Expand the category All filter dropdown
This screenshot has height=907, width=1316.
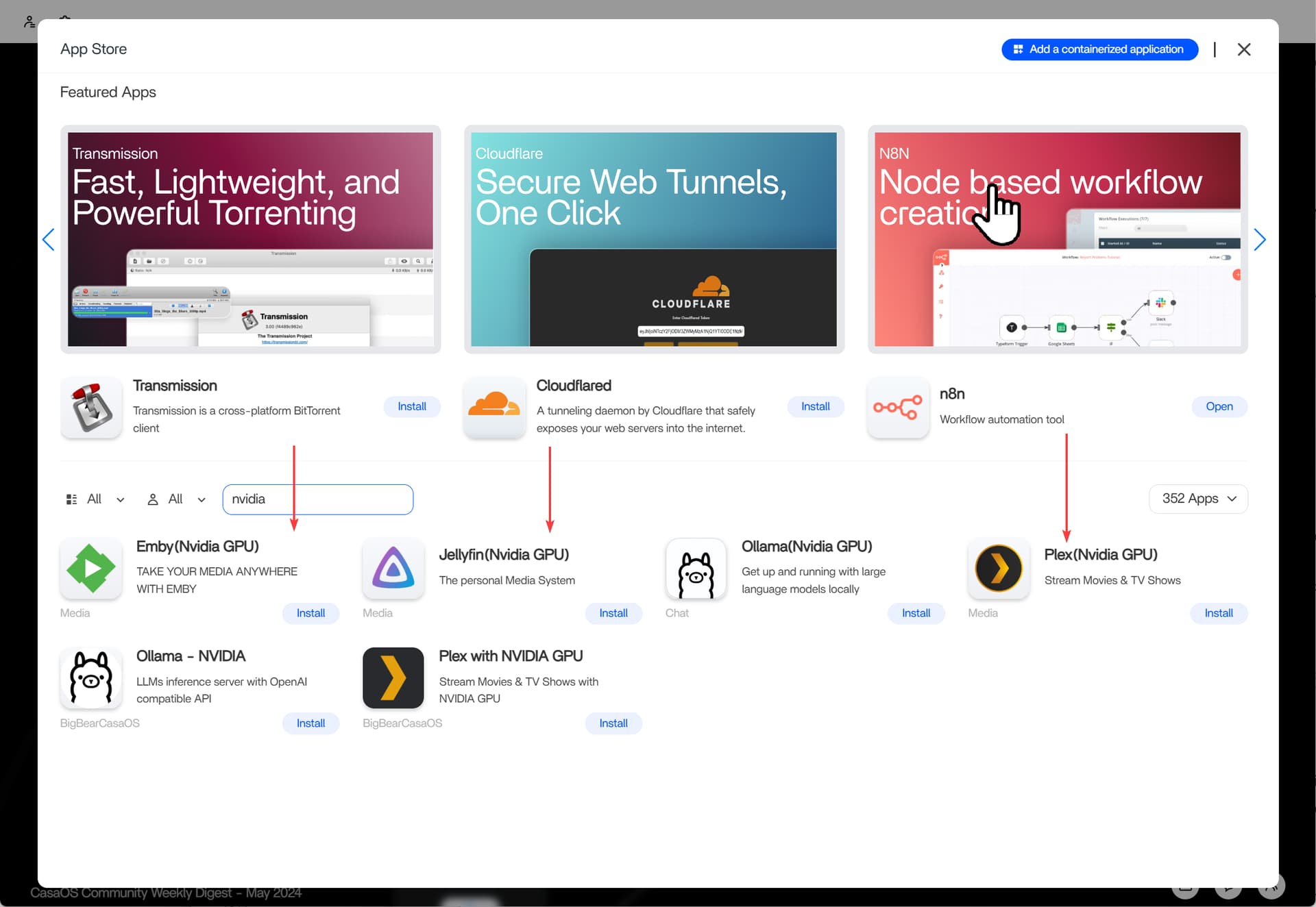click(95, 499)
